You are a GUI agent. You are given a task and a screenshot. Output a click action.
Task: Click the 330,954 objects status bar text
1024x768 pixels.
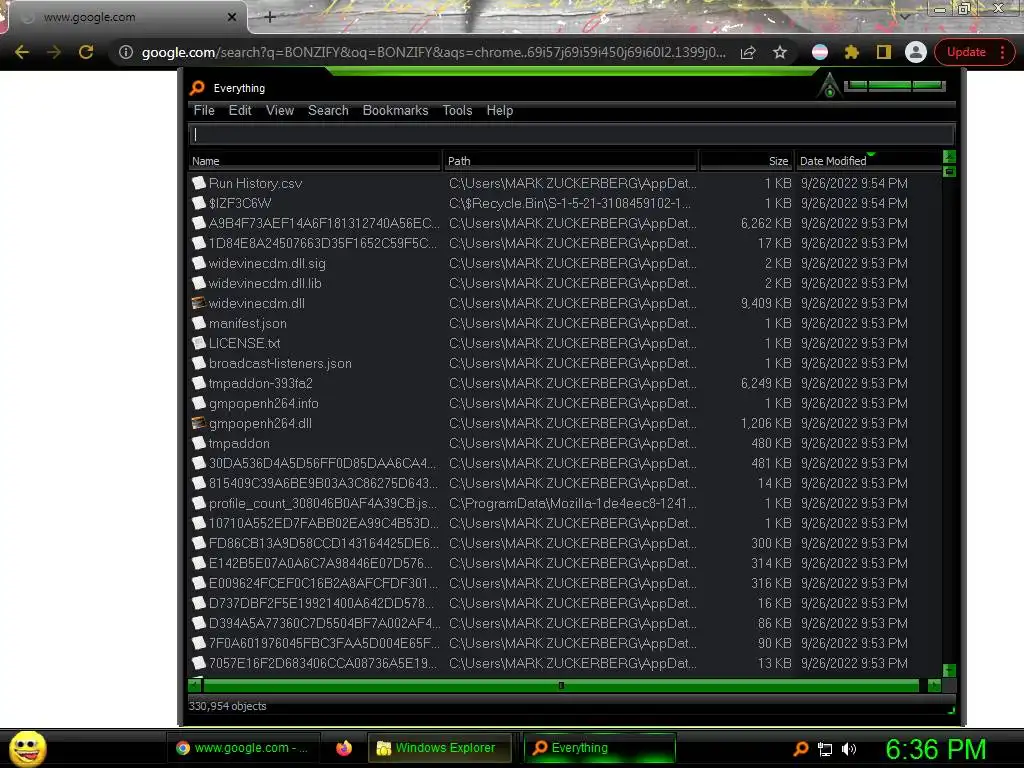[227, 706]
